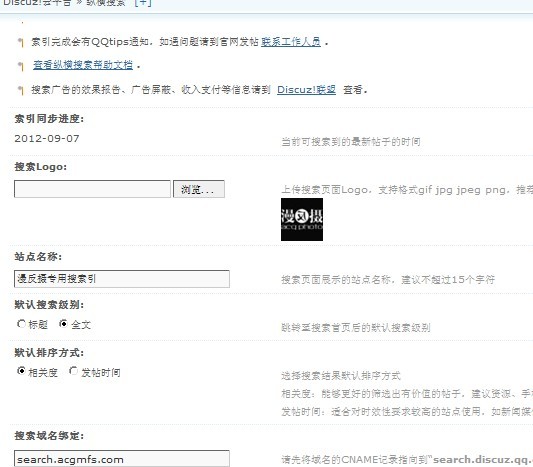The height and width of the screenshot is (467, 533).
Task: Select the 全文 search level radio
Action: coord(63,324)
